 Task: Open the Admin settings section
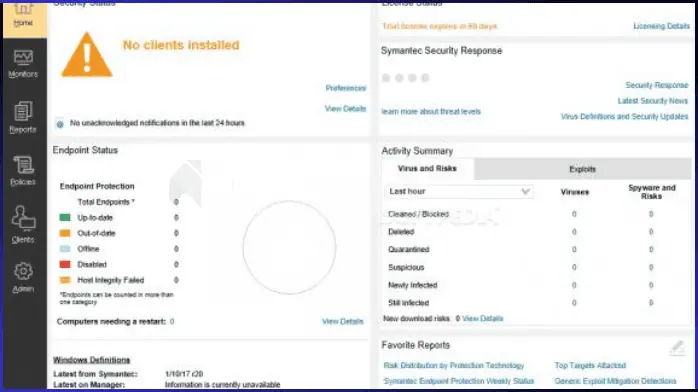23,278
